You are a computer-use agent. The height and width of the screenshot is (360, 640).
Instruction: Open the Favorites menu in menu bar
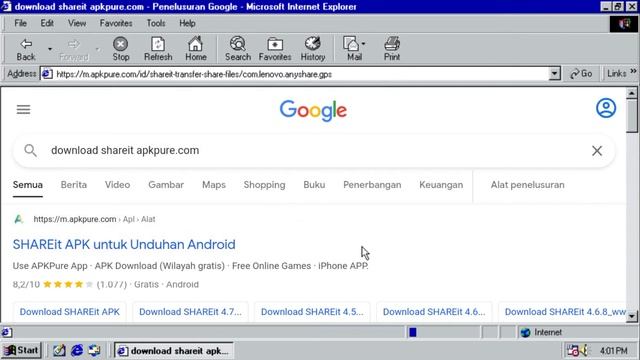(116, 23)
